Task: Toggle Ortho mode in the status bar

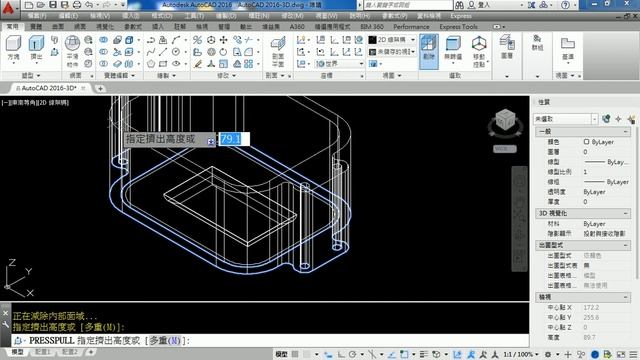Action: (341, 354)
